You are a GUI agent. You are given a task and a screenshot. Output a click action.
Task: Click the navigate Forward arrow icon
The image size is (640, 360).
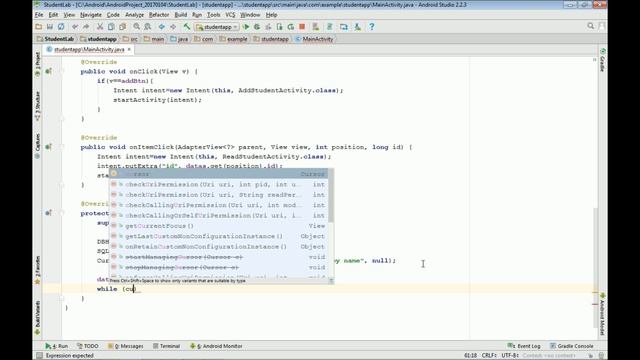(x=173, y=27)
